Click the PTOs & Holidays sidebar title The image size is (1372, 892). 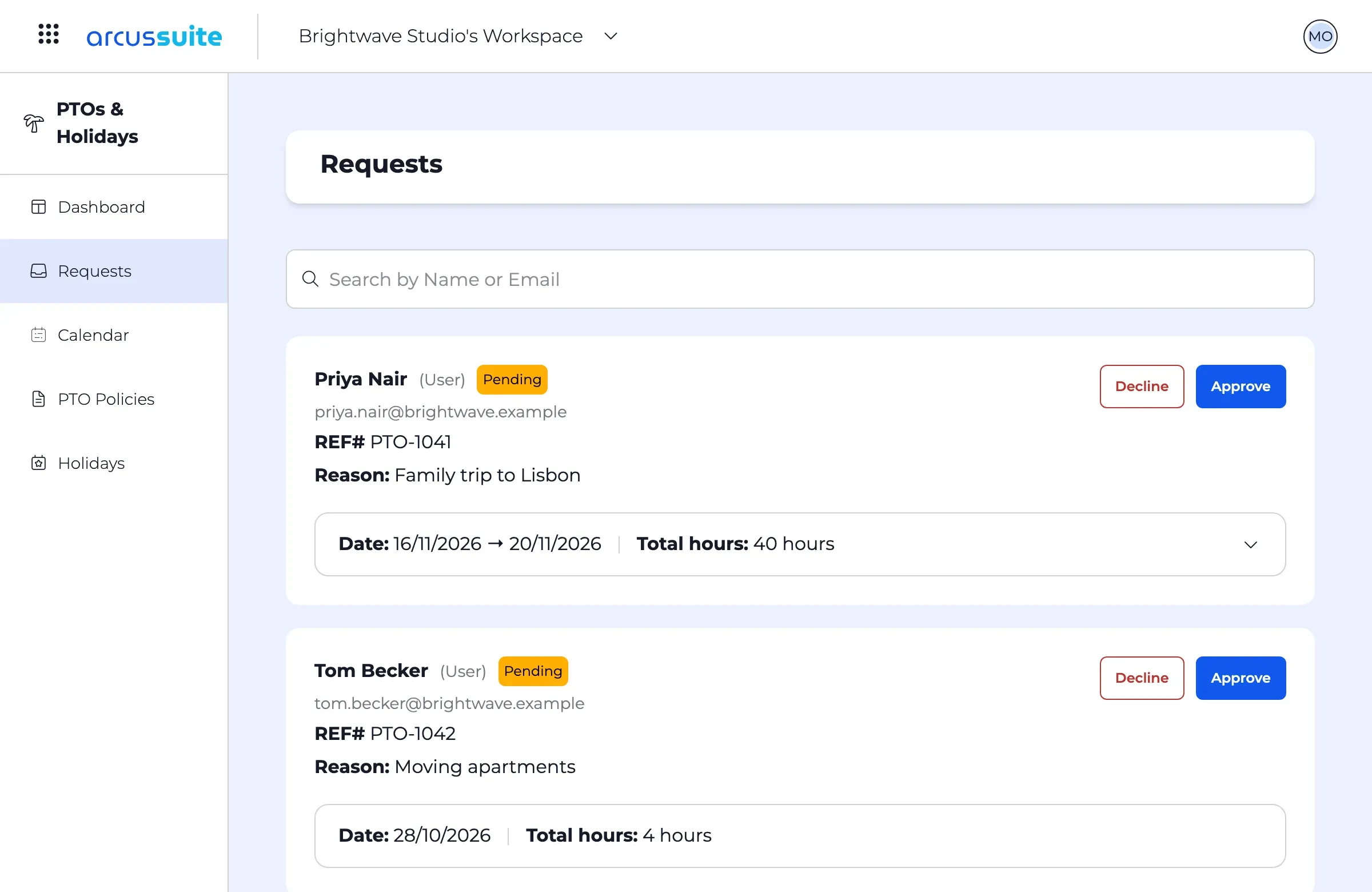[x=97, y=123]
